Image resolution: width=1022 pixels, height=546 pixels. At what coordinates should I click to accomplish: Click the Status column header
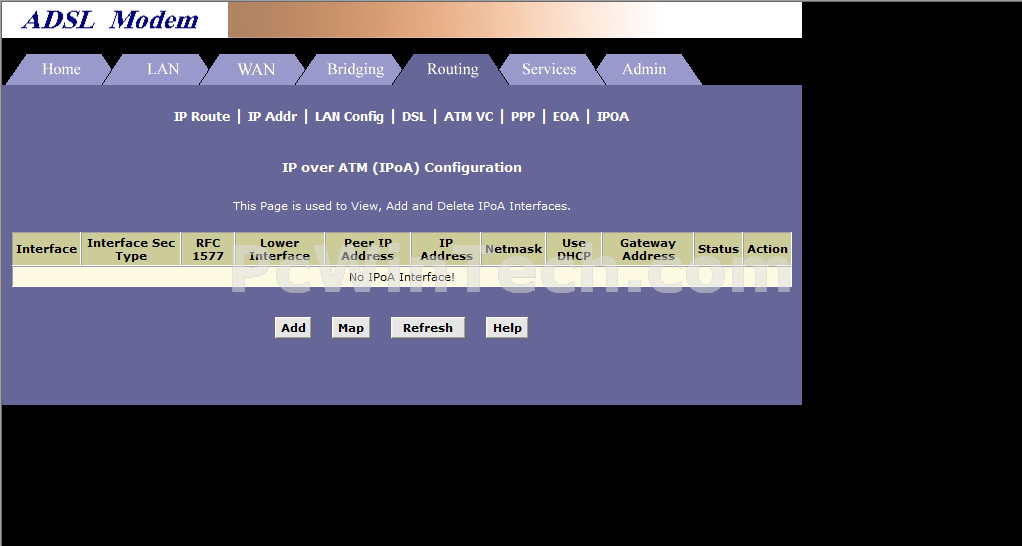click(718, 249)
